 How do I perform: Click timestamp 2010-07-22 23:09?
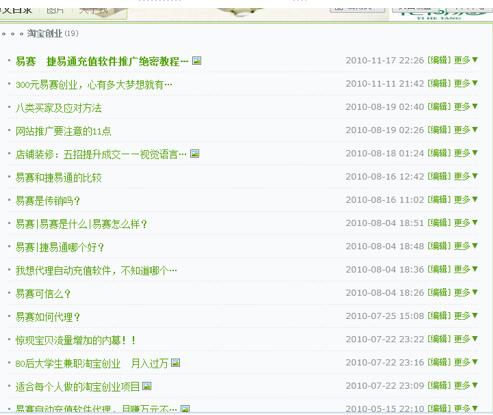(x=385, y=386)
